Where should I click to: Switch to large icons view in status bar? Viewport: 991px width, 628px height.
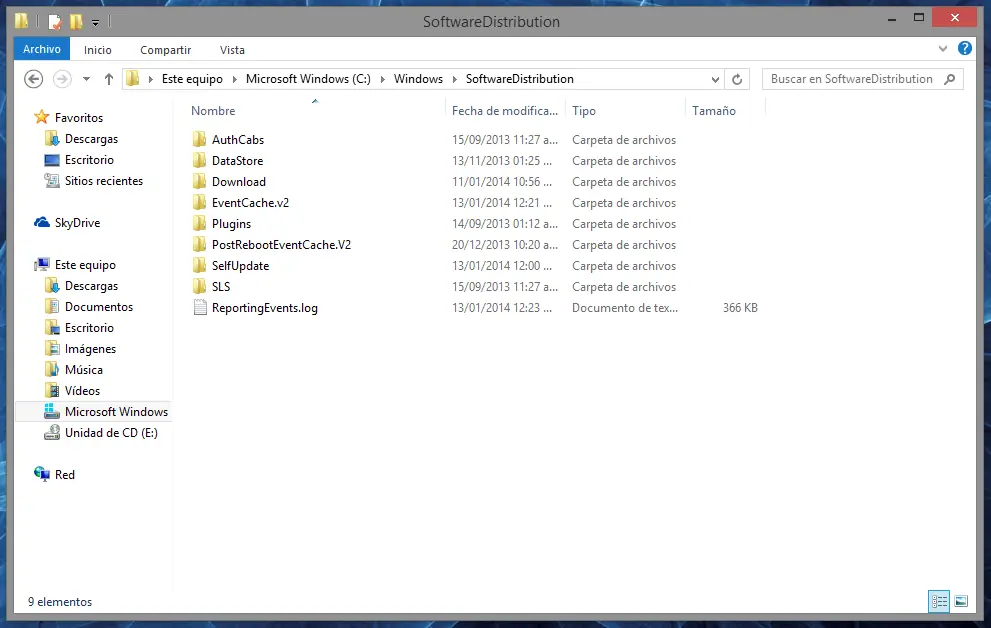coord(961,601)
